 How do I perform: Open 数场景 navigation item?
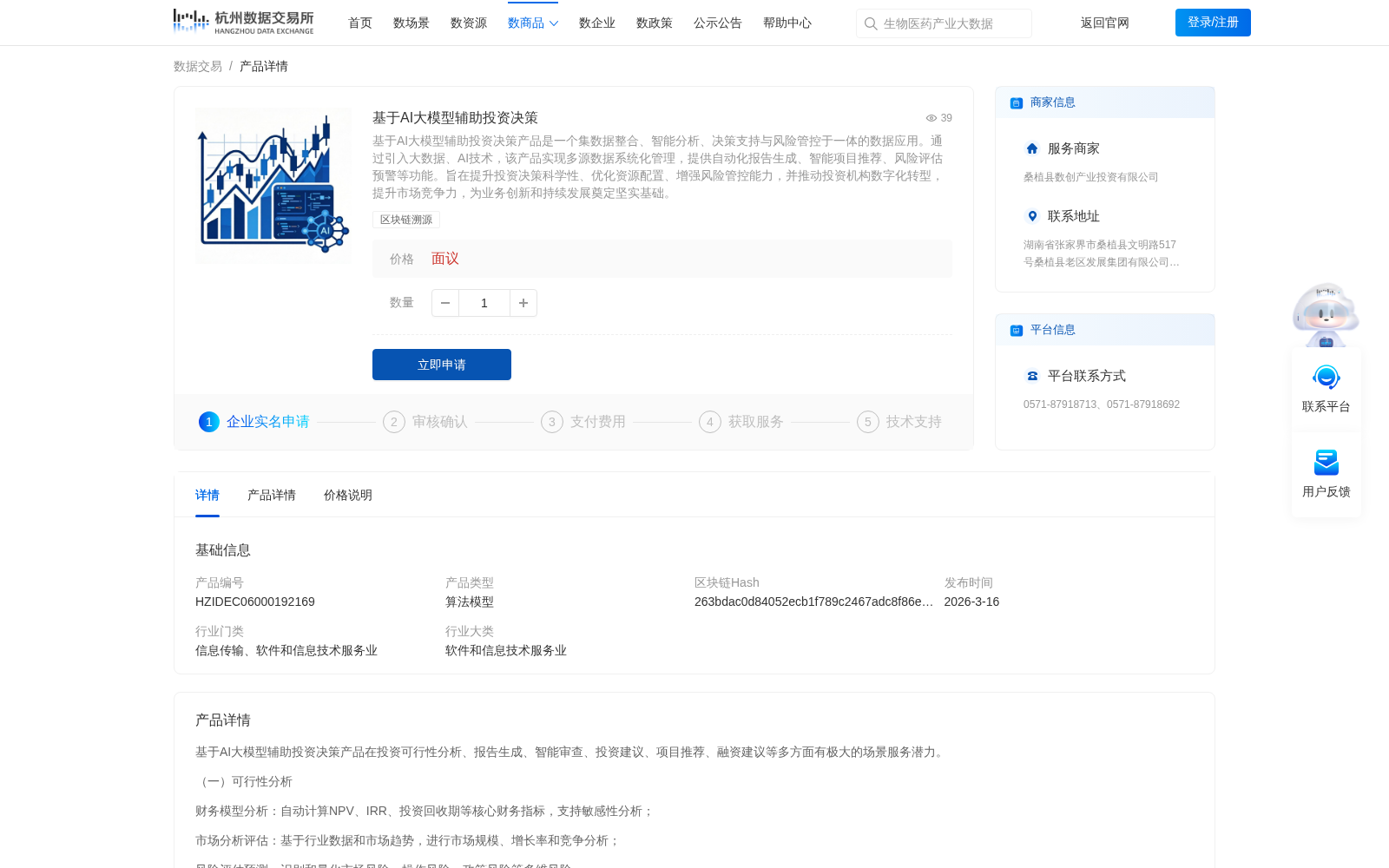(x=411, y=23)
